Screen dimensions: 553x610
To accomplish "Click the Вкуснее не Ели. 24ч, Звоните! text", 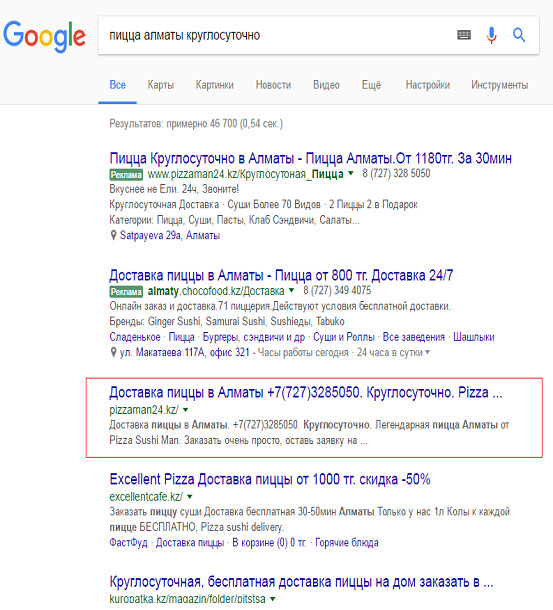I will click(x=174, y=189).
